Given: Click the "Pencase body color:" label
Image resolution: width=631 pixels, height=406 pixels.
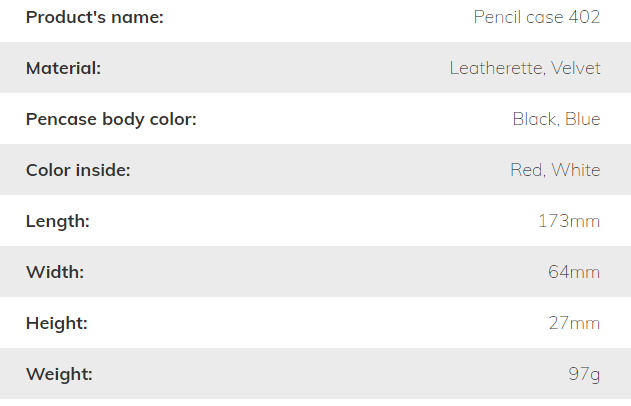Looking at the screenshot, I should pos(111,119).
